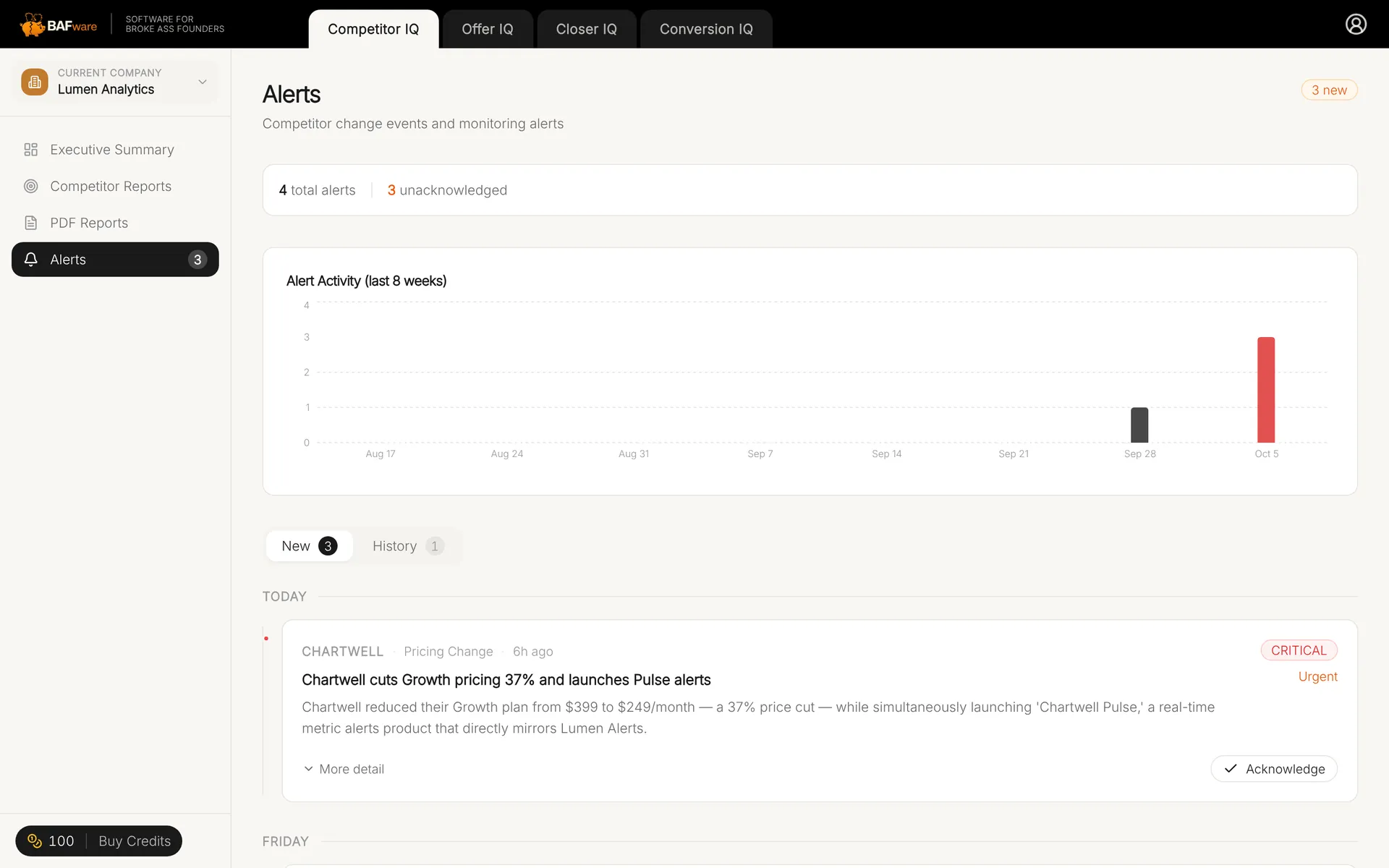Click the Urgent label
This screenshot has height=868, width=1389.
(x=1317, y=677)
